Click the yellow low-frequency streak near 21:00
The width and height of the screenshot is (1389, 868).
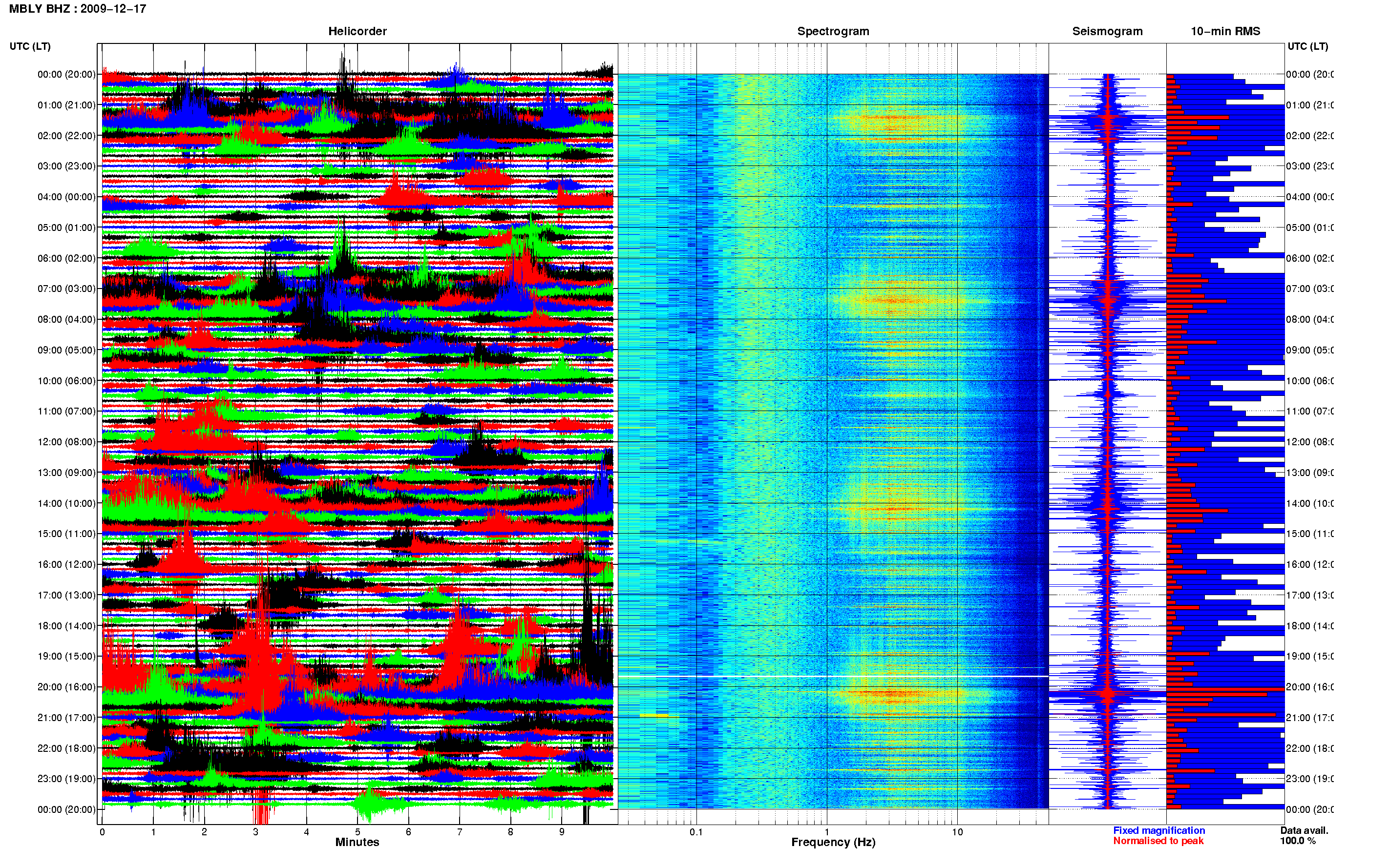click(654, 715)
